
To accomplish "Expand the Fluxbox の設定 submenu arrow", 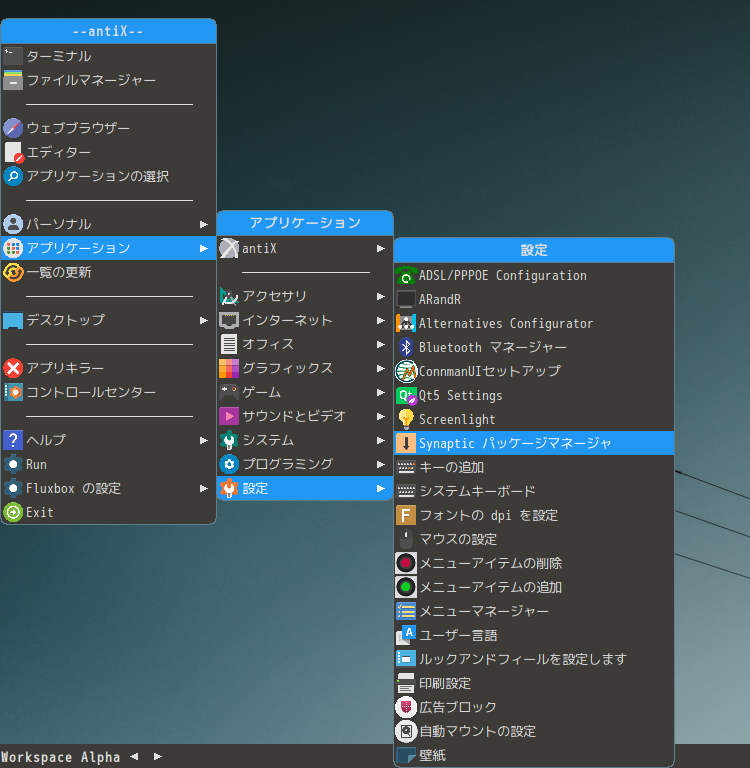I will pos(204,488).
